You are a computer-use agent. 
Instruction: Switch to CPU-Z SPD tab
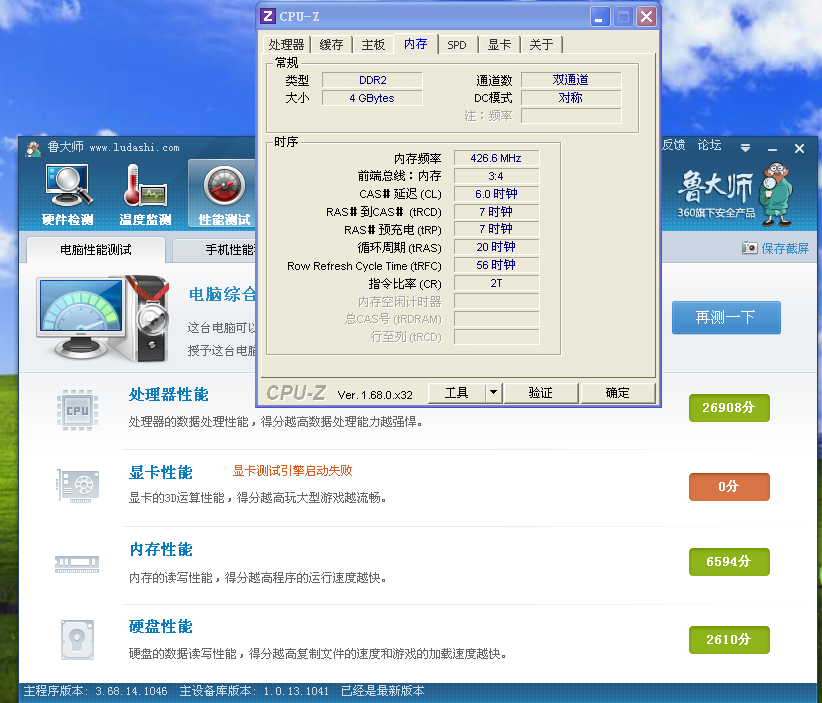click(457, 45)
